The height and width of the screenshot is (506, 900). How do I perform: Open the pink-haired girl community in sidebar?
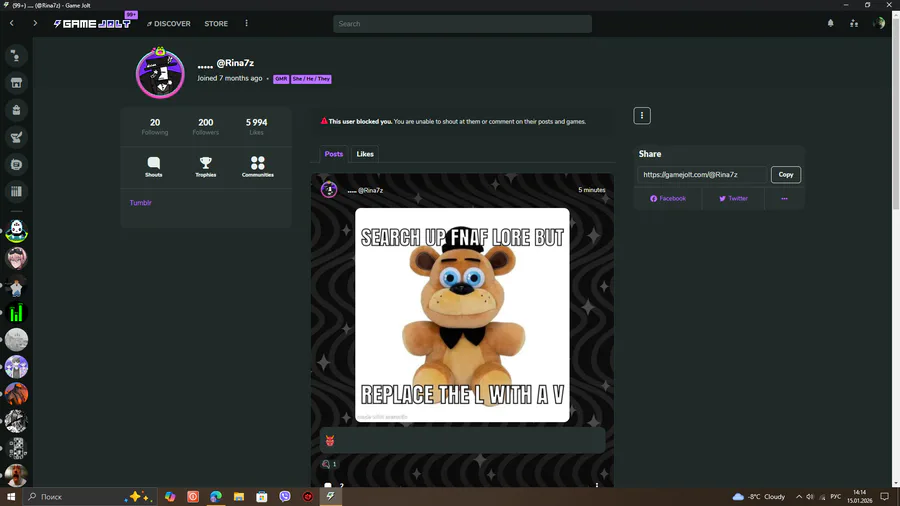16,258
